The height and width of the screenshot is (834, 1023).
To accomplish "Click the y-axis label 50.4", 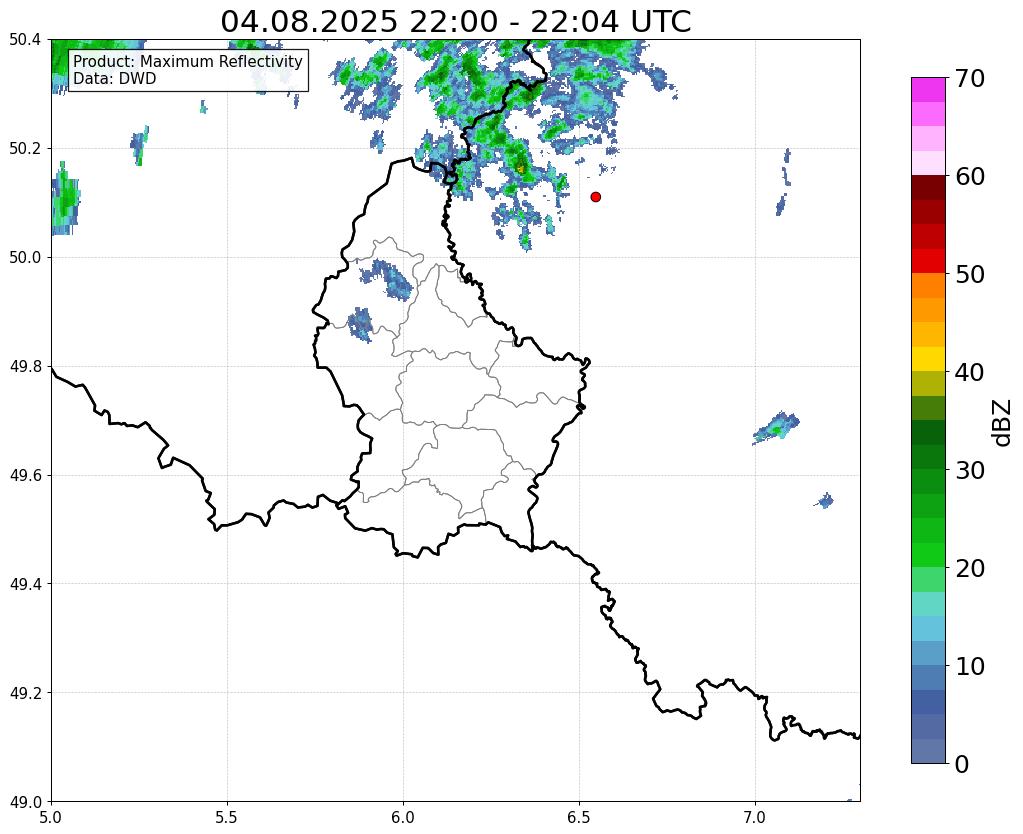I will [x=25, y=40].
